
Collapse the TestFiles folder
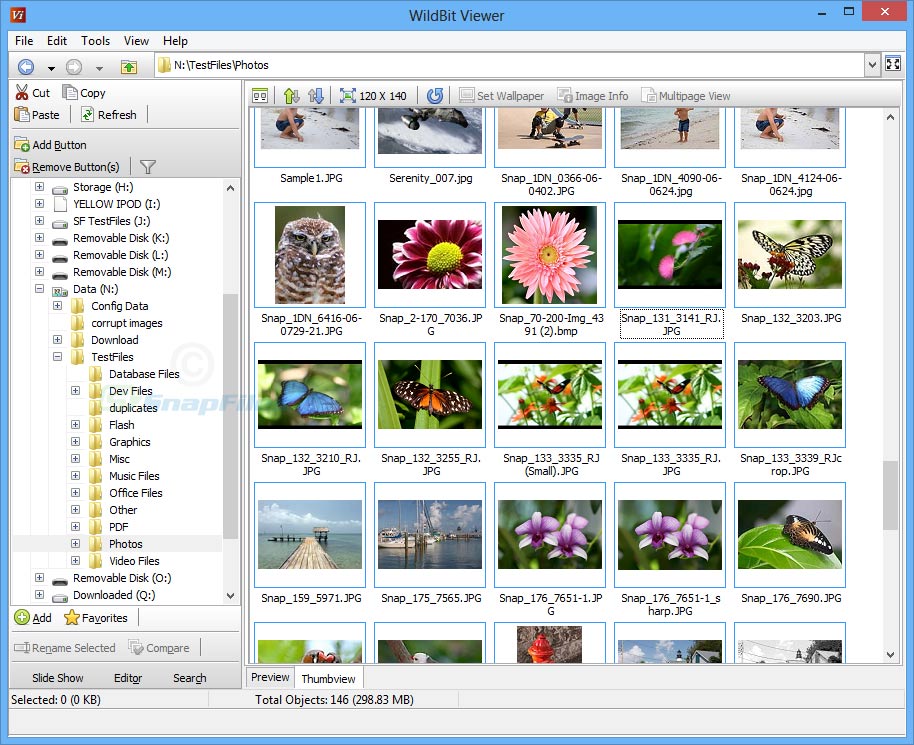click(58, 356)
